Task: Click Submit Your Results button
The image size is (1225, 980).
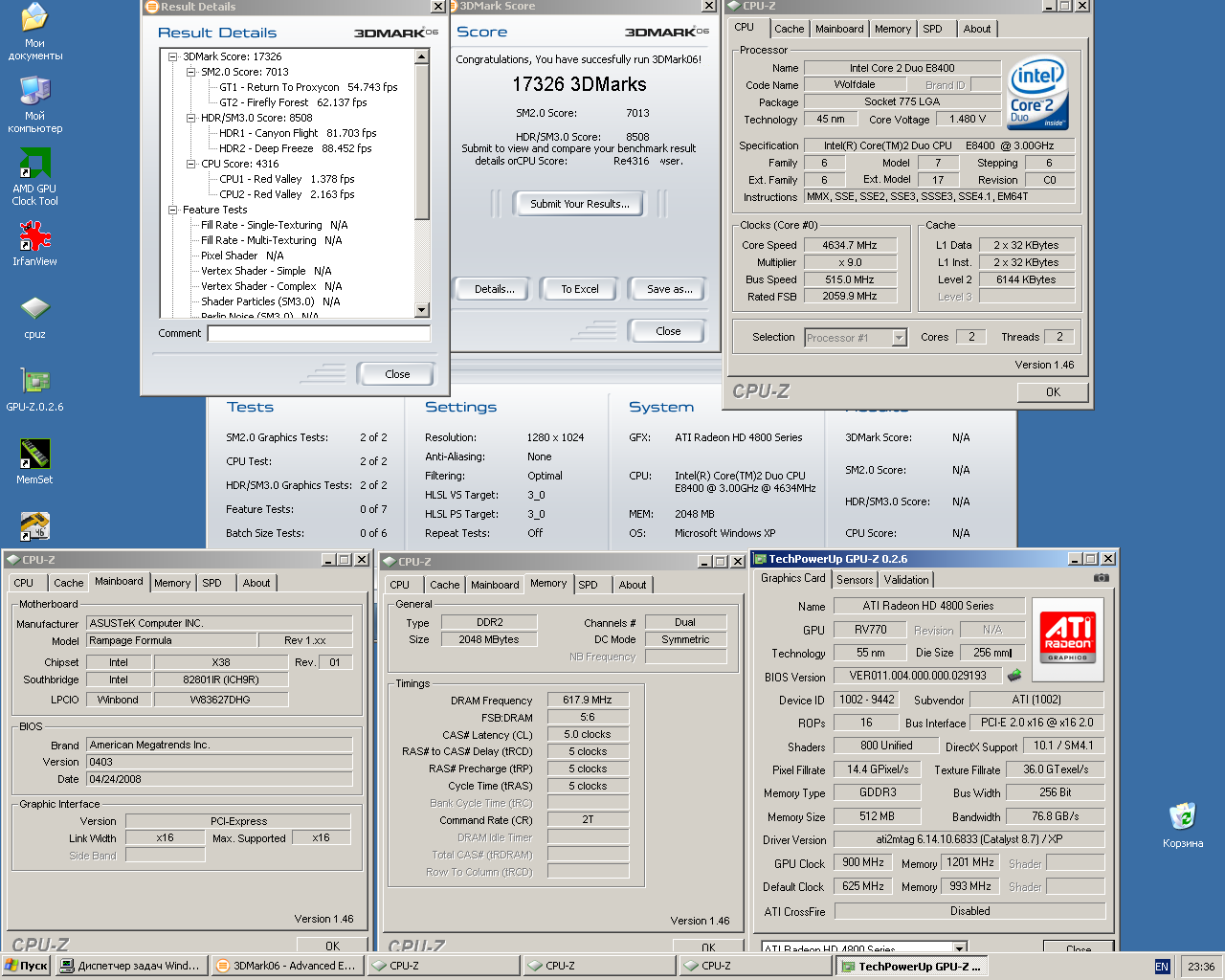Action: tap(580, 204)
